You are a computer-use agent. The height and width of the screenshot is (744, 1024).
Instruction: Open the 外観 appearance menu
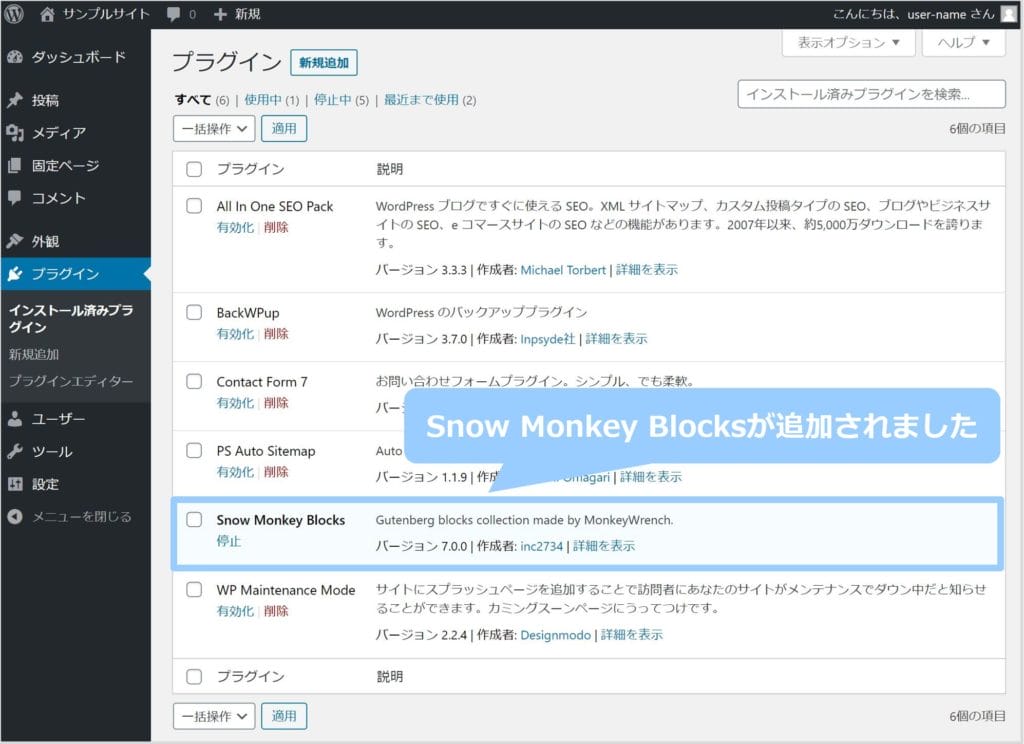(45, 241)
